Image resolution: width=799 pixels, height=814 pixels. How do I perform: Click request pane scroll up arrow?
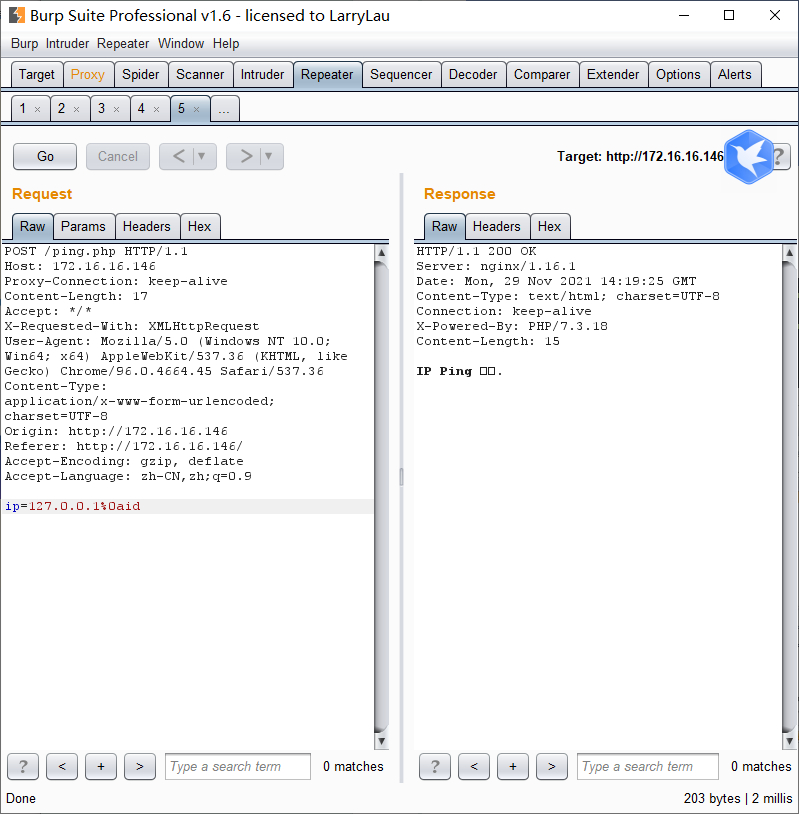tap(381, 253)
